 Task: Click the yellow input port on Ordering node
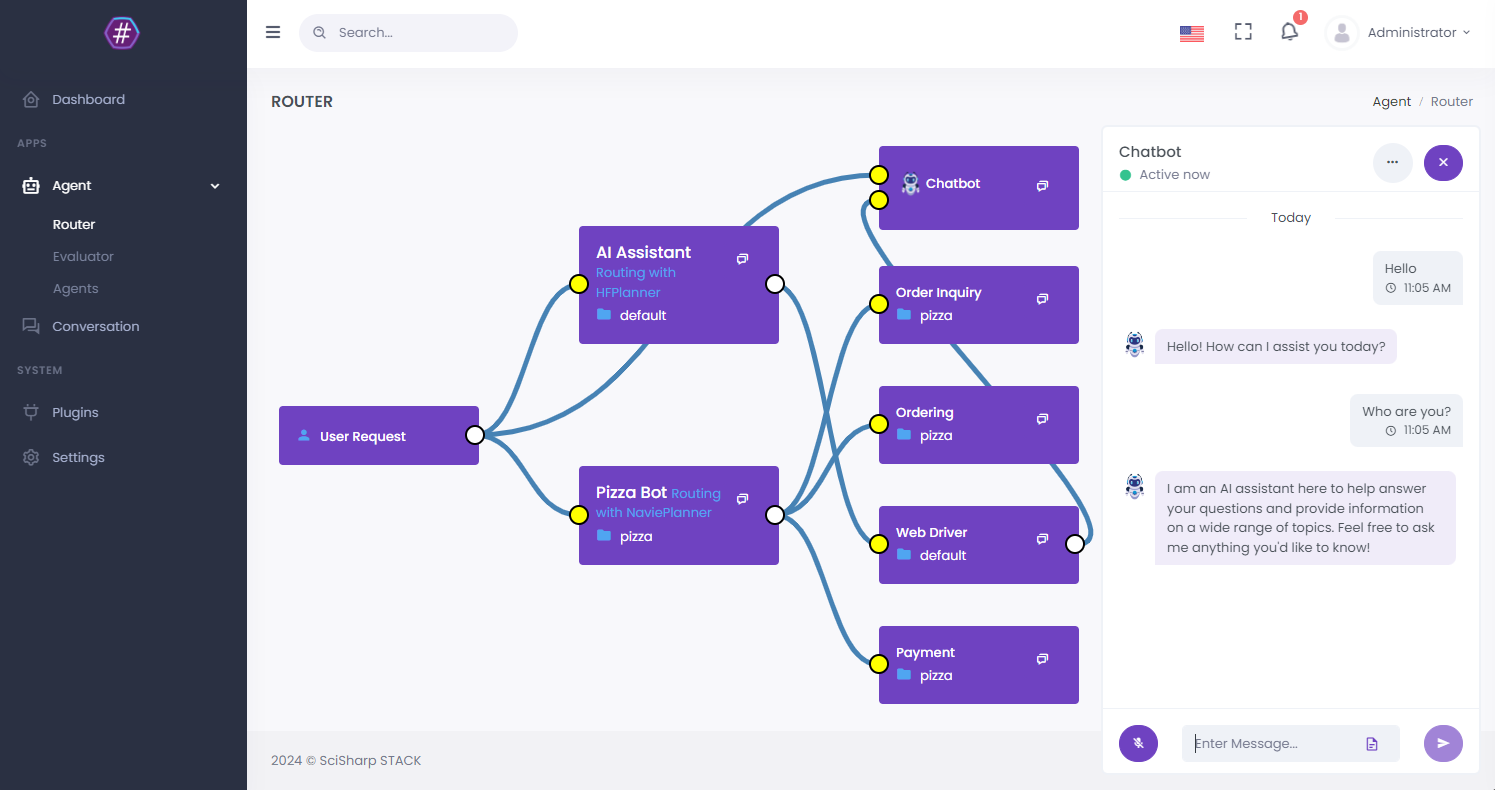(x=878, y=424)
